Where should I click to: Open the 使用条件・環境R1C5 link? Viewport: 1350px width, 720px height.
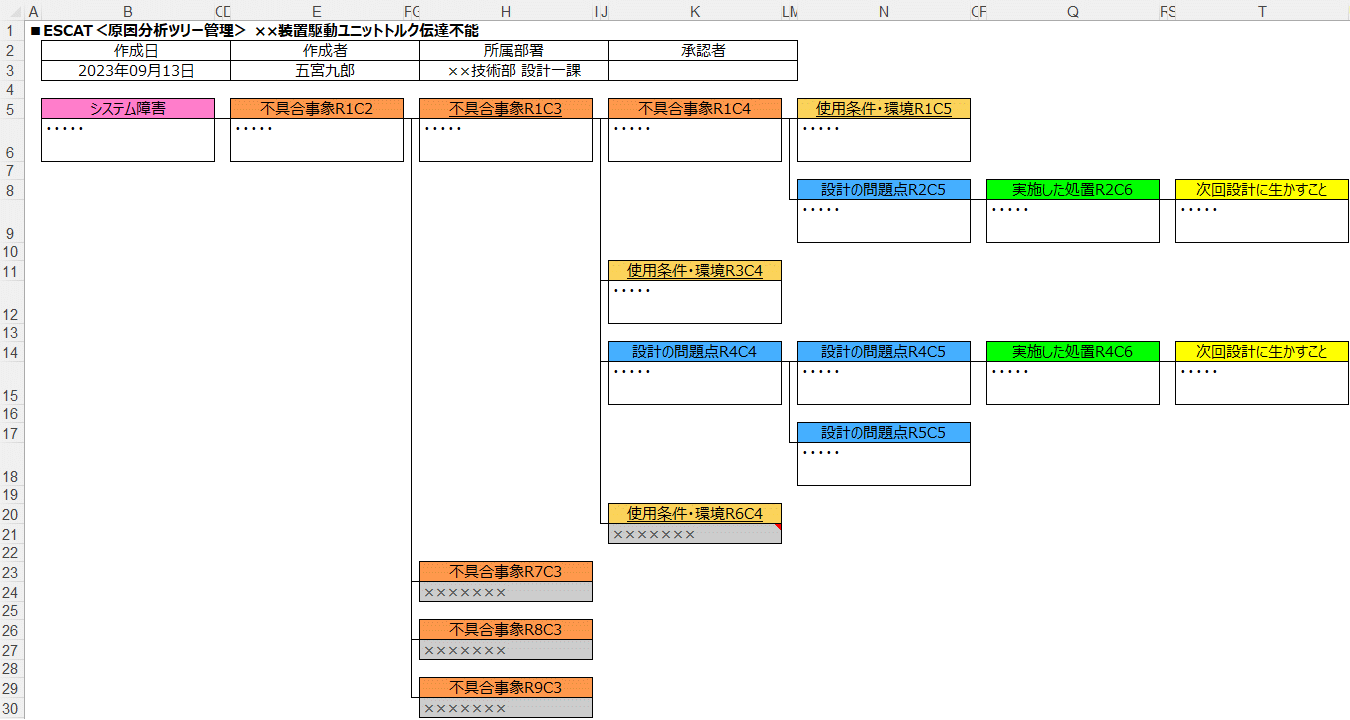pyautogui.click(x=883, y=109)
